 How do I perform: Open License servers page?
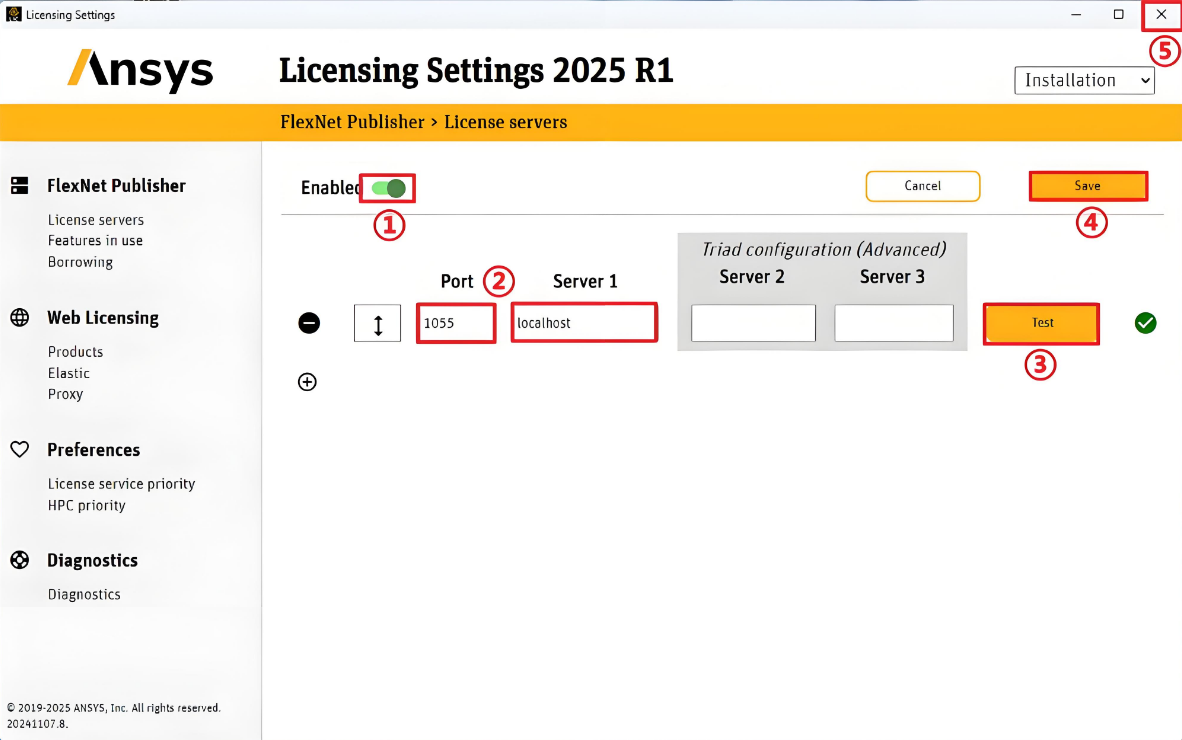(x=96, y=220)
